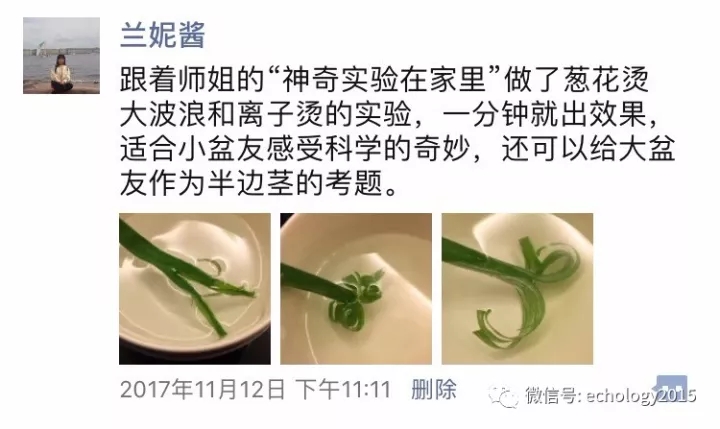Open first photo of straight scallion in bowl

coord(195,289)
